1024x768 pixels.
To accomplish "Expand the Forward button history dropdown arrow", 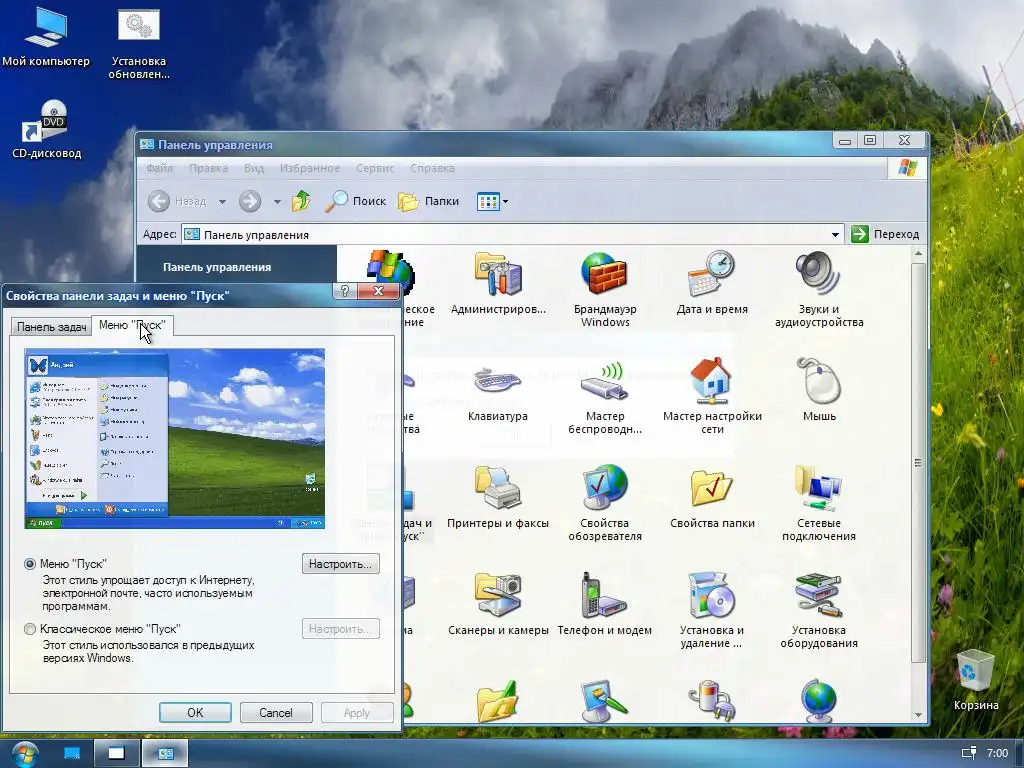I will click(277, 202).
